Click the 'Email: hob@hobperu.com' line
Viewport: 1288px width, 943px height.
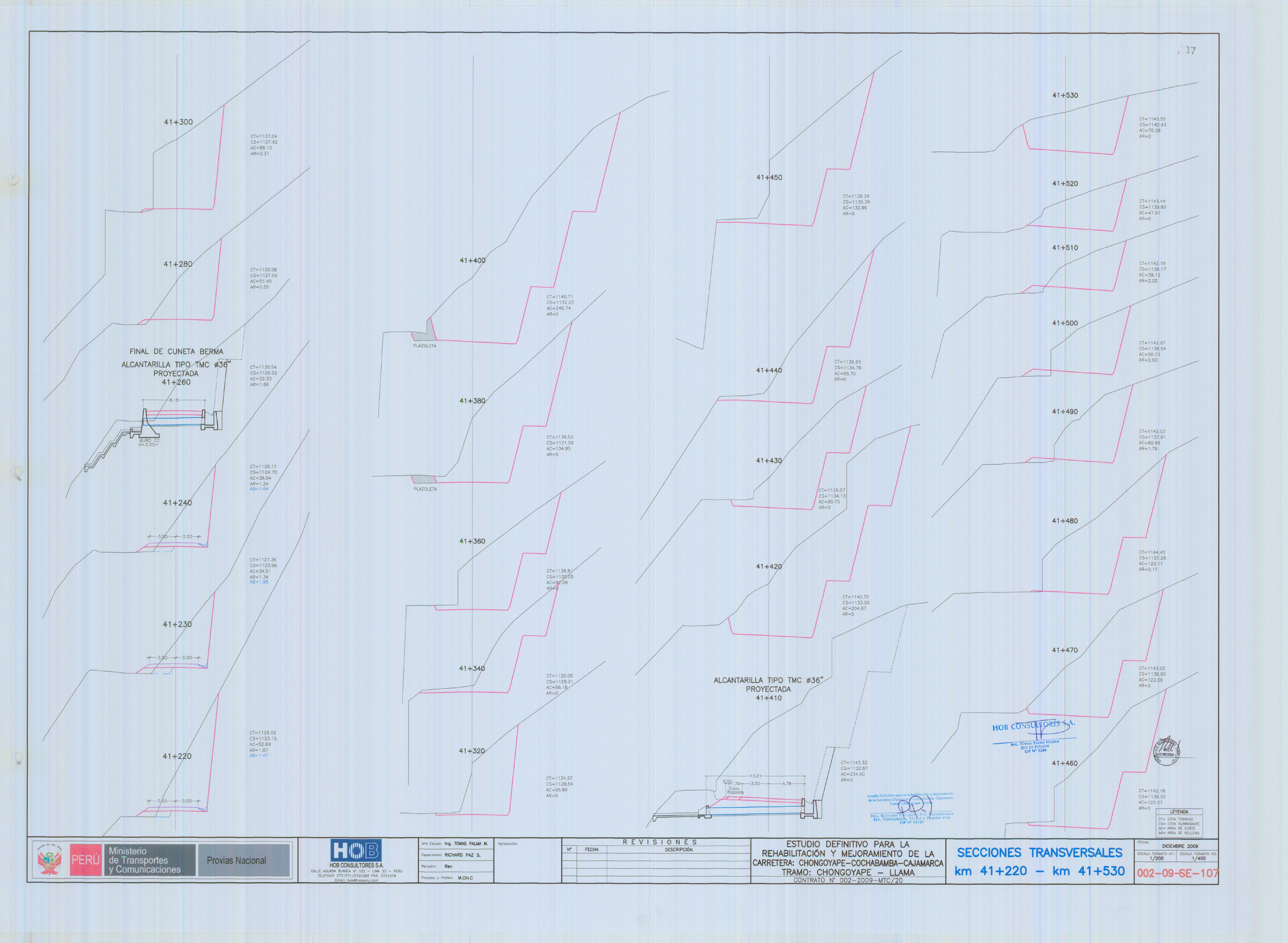click(x=357, y=880)
